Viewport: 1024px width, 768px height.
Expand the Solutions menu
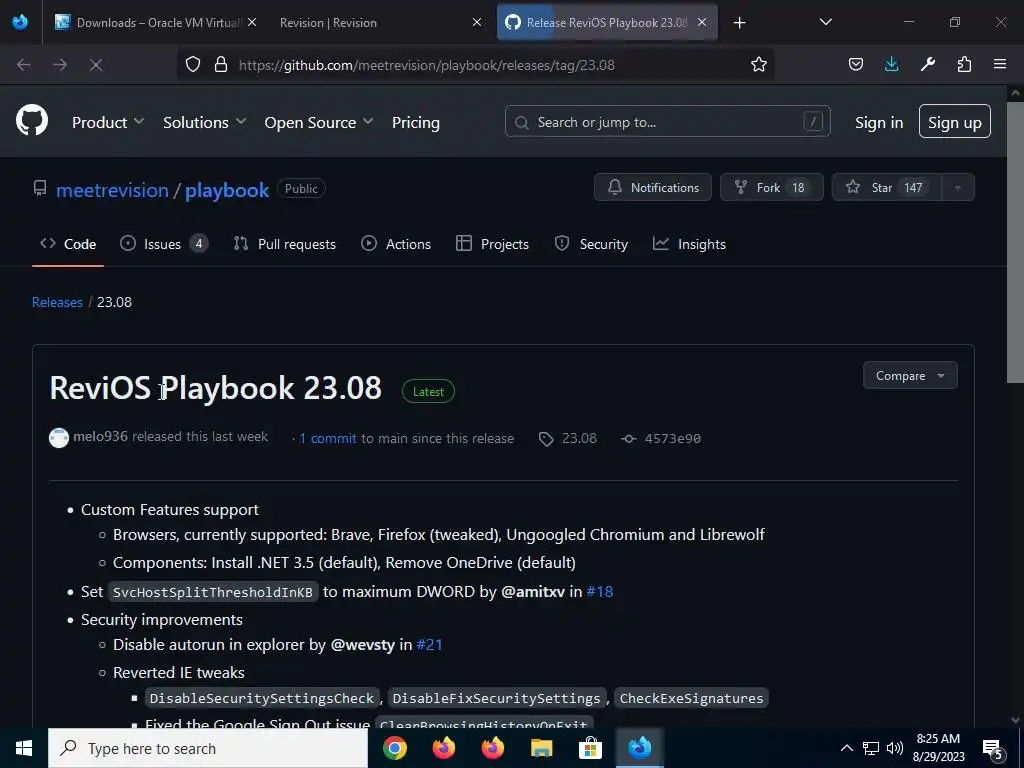pos(204,122)
